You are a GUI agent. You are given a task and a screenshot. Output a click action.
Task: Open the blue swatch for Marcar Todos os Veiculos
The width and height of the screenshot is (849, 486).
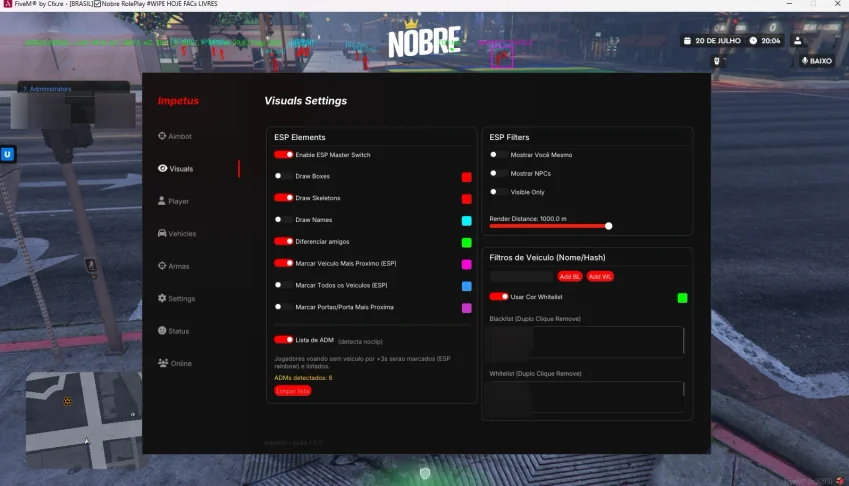click(x=466, y=286)
